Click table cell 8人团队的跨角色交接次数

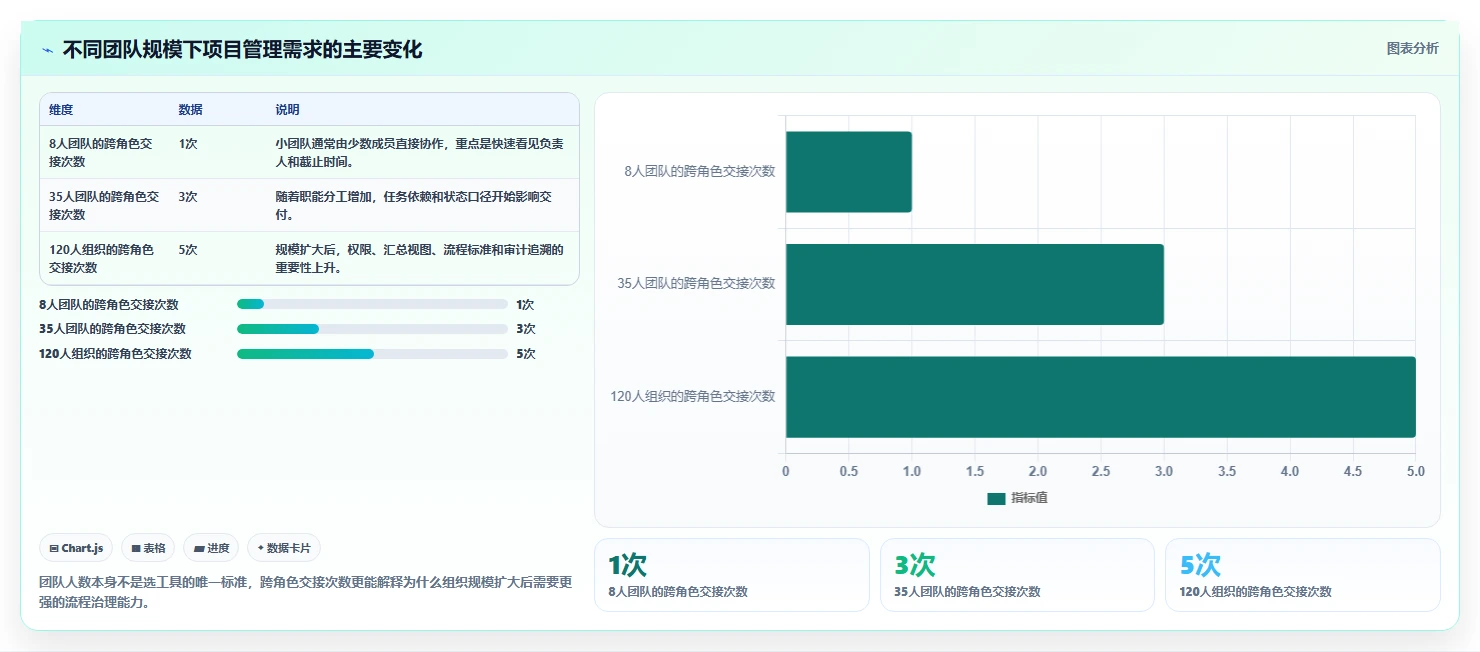101,152
